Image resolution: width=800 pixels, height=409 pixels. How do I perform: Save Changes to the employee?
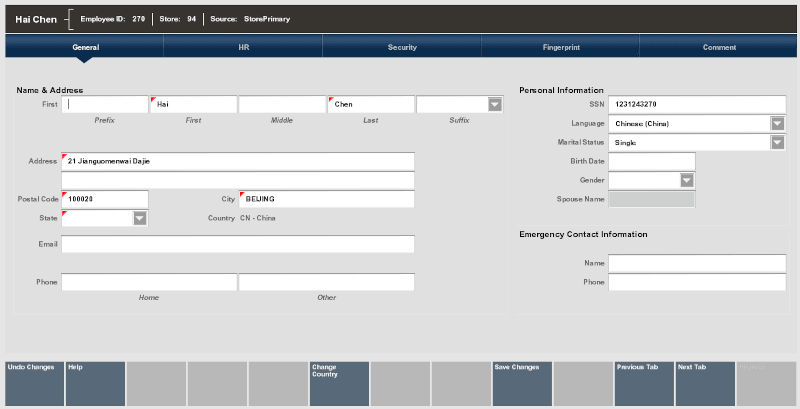(x=522, y=384)
